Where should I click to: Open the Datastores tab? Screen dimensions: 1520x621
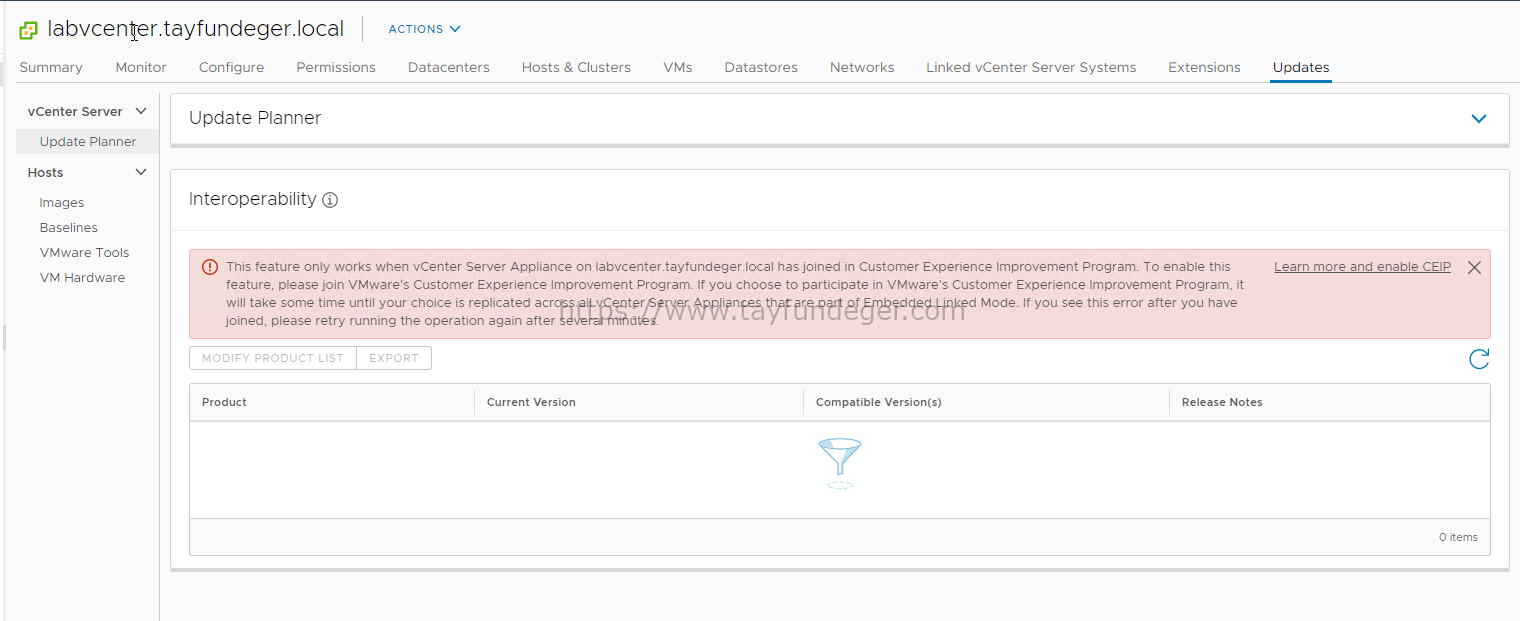[x=761, y=67]
